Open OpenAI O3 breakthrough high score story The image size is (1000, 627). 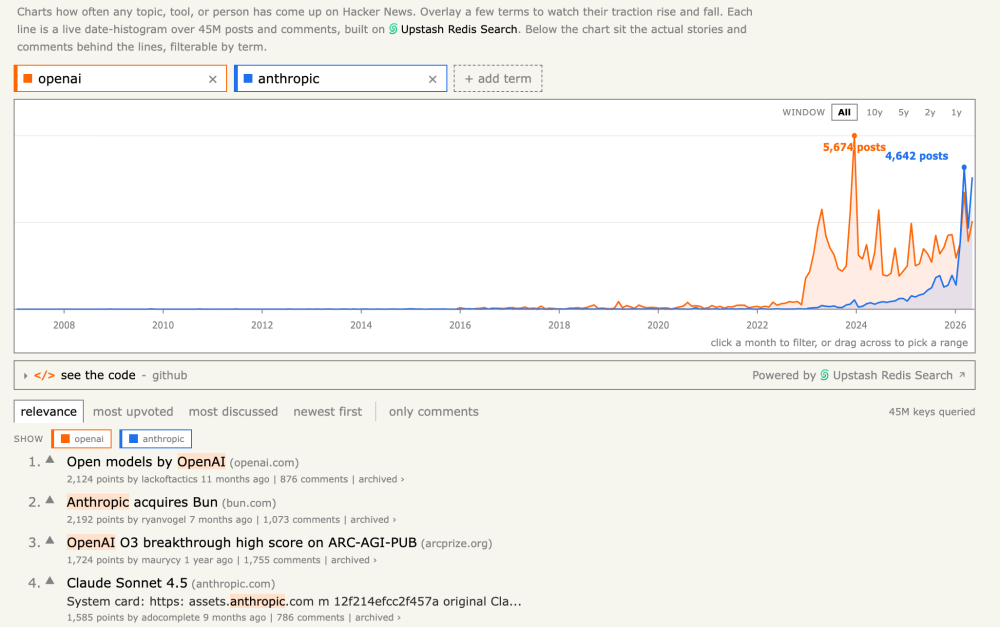242,542
